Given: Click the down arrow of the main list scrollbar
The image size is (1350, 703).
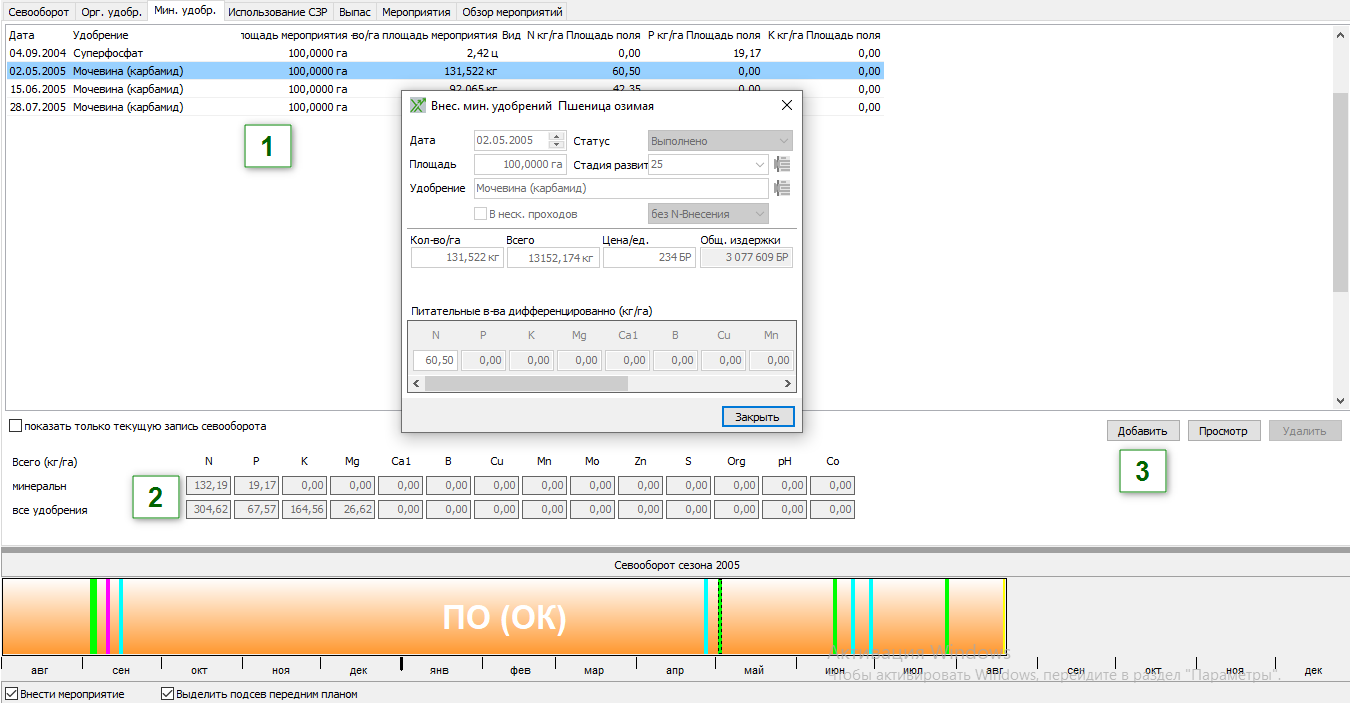Looking at the screenshot, I should (x=1341, y=400).
